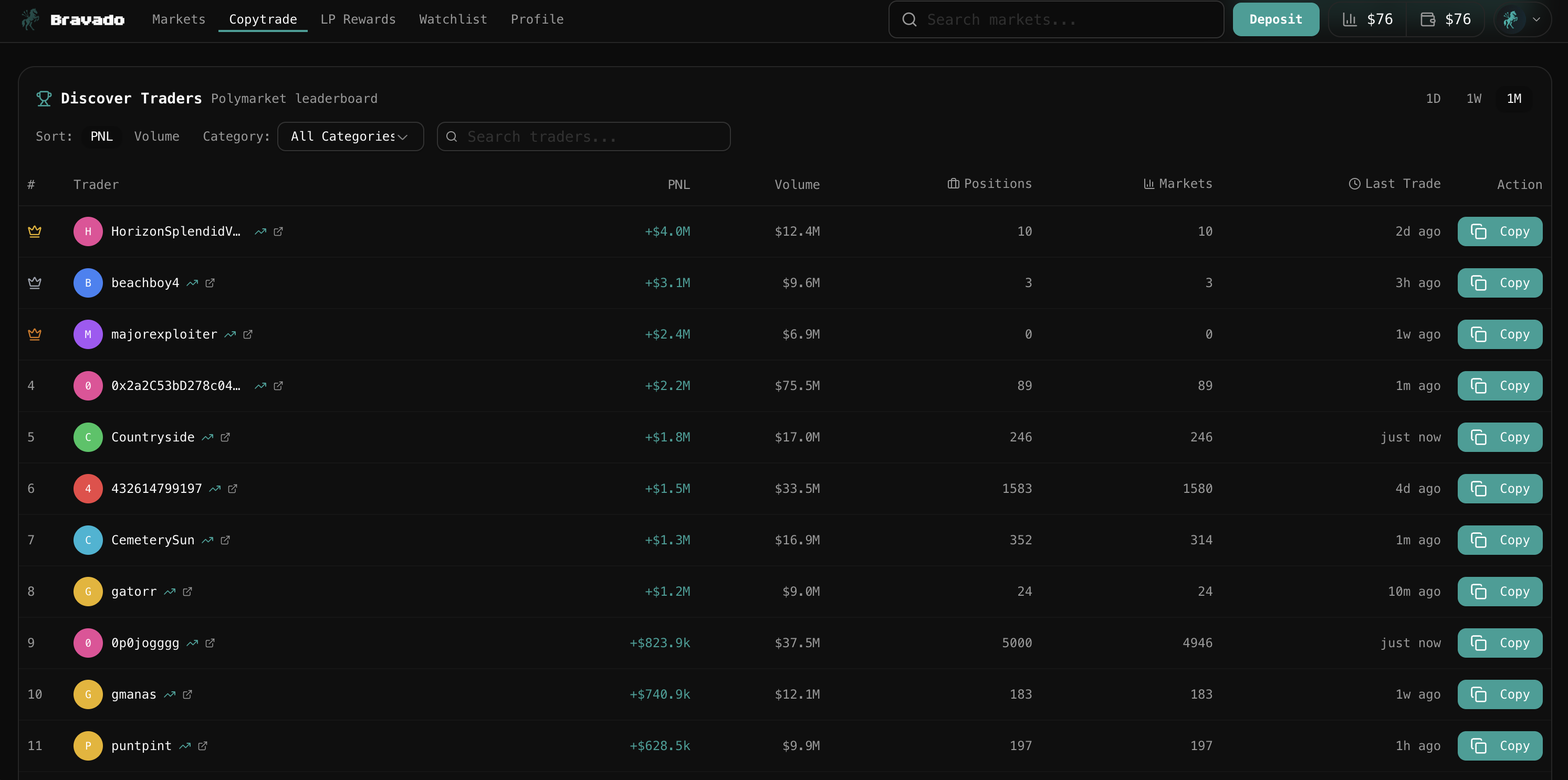Click the trend icon beside gatorr

170,592
